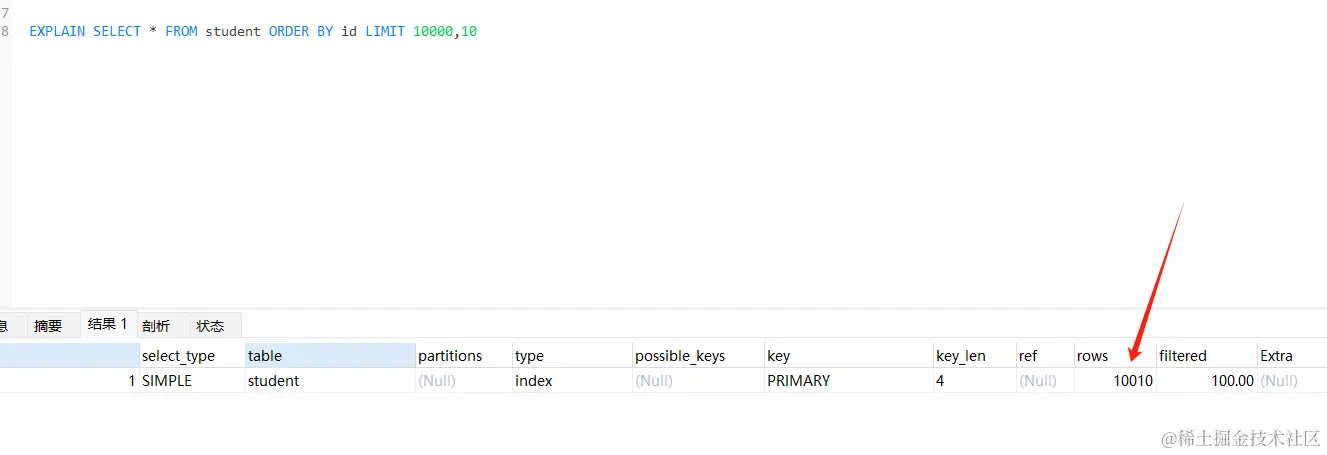1327x455 pixels.
Task: Click the 100.00 filtered value cell
Action: point(1231,381)
